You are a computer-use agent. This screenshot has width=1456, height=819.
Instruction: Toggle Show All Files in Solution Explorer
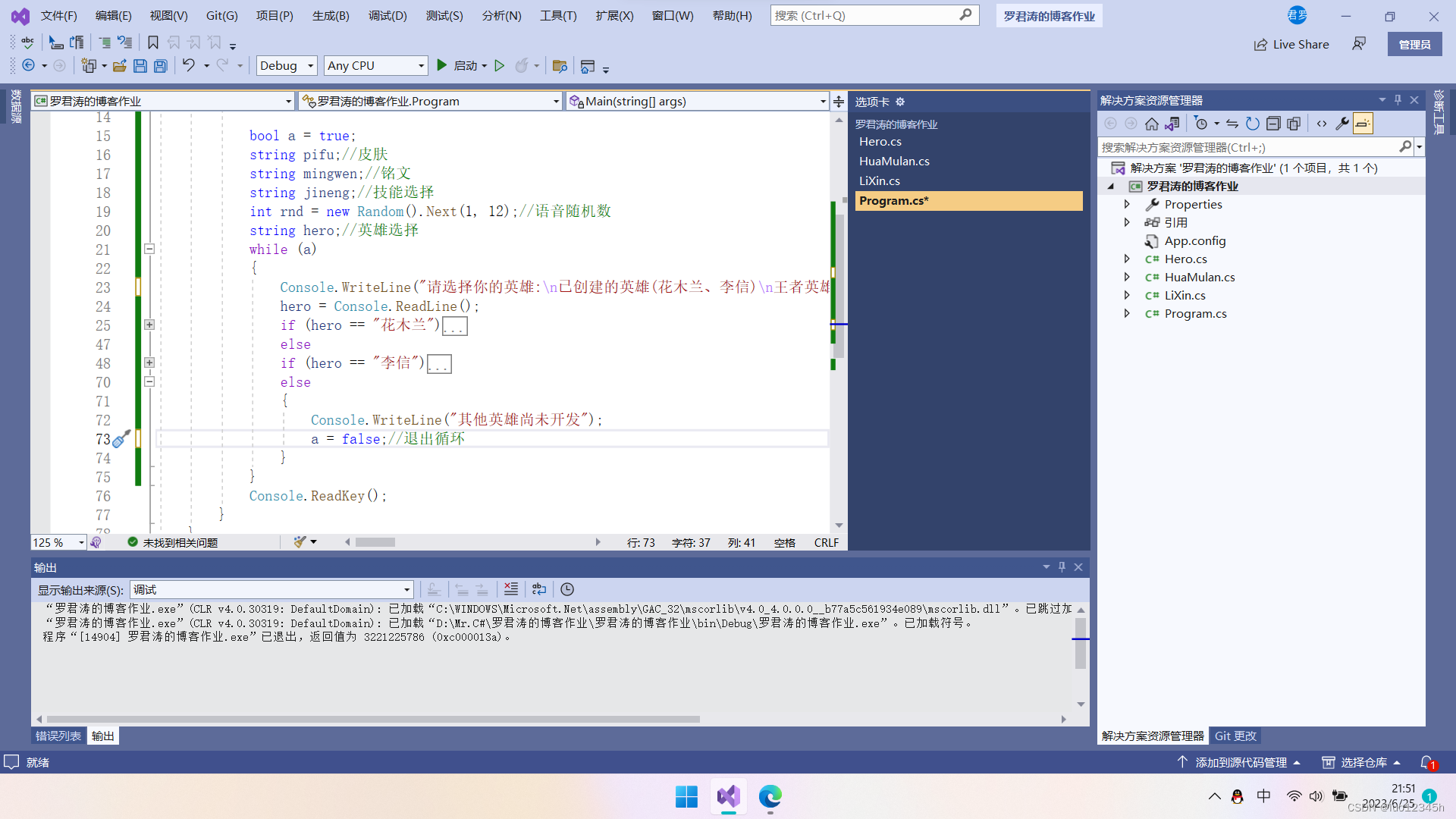(x=1294, y=124)
